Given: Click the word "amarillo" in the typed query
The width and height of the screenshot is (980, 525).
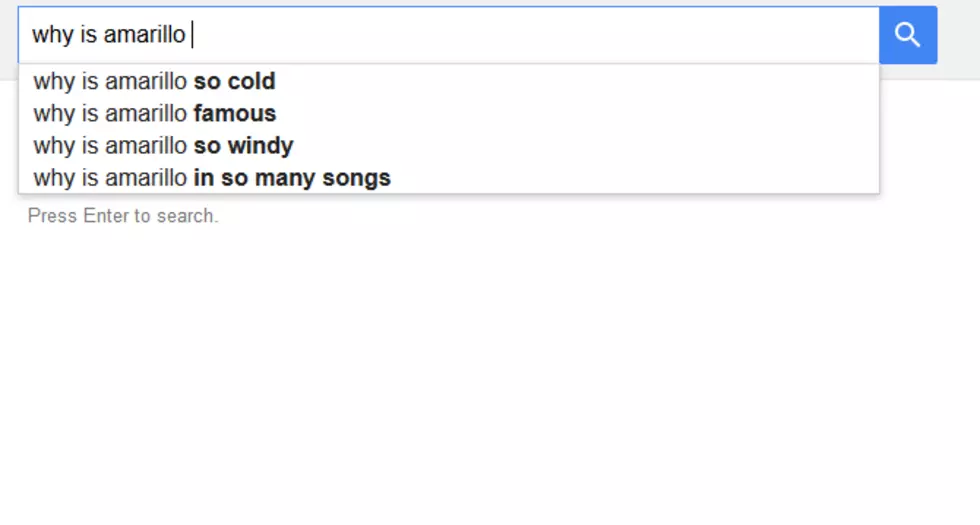Looking at the screenshot, I should [x=144, y=34].
